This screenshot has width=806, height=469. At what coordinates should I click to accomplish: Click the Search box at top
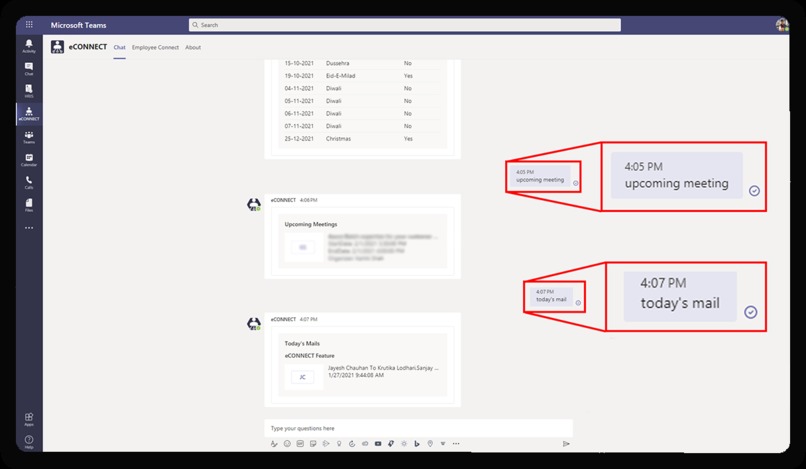[405, 25]
